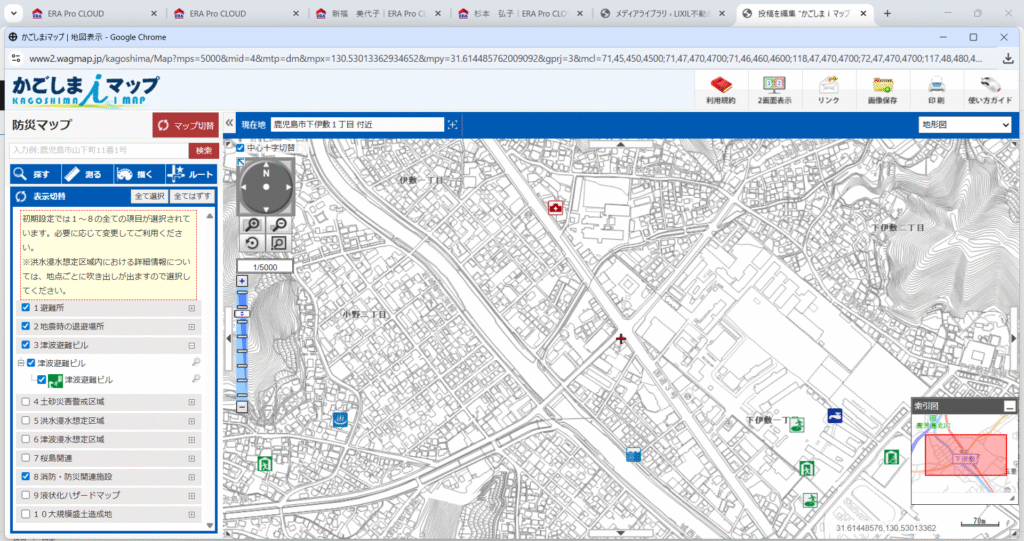Select the ルート route tab
The width and height of the screenshot is (1024, 541).
(x=189, y=174)
